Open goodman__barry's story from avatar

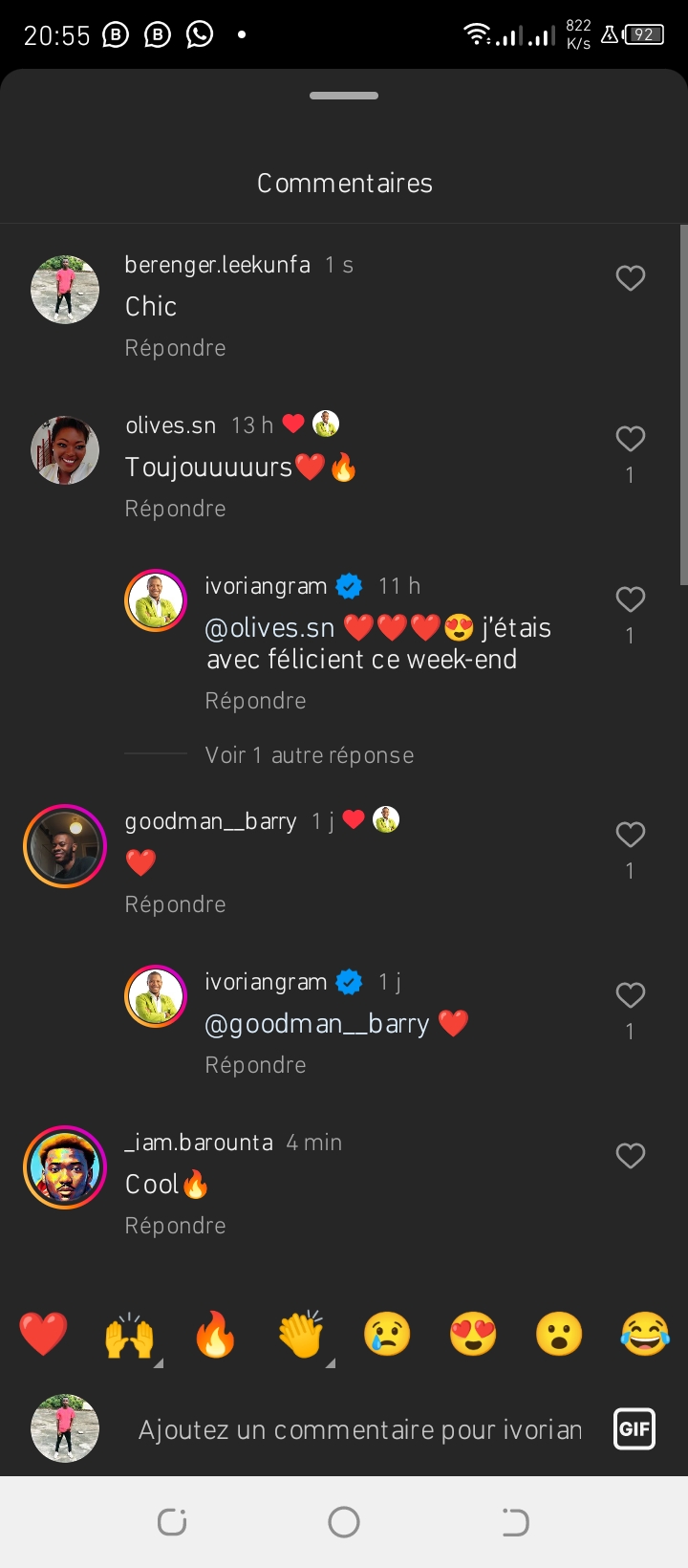point(65,846)
